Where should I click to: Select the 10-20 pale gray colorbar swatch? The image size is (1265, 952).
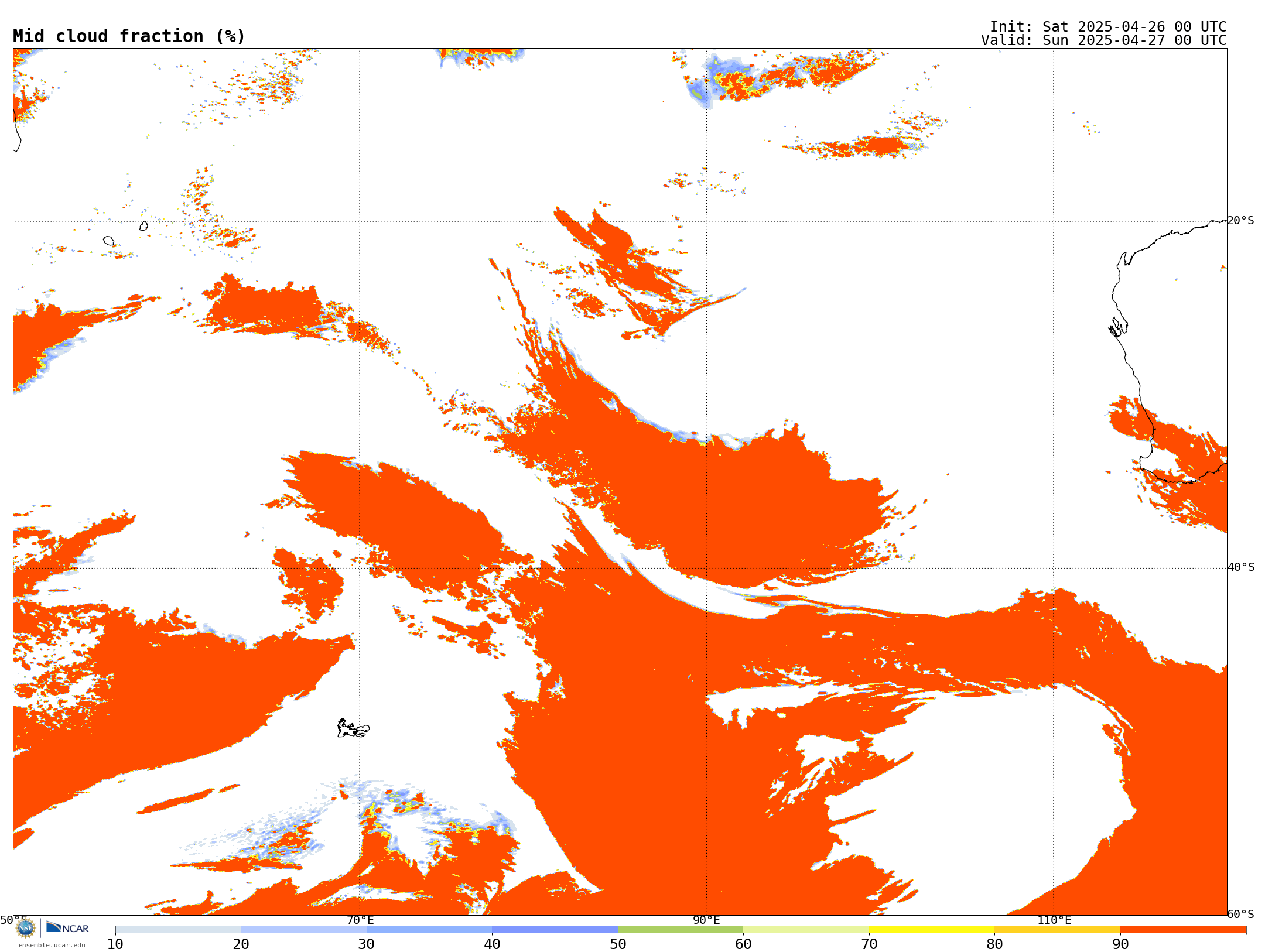(178, 930)
